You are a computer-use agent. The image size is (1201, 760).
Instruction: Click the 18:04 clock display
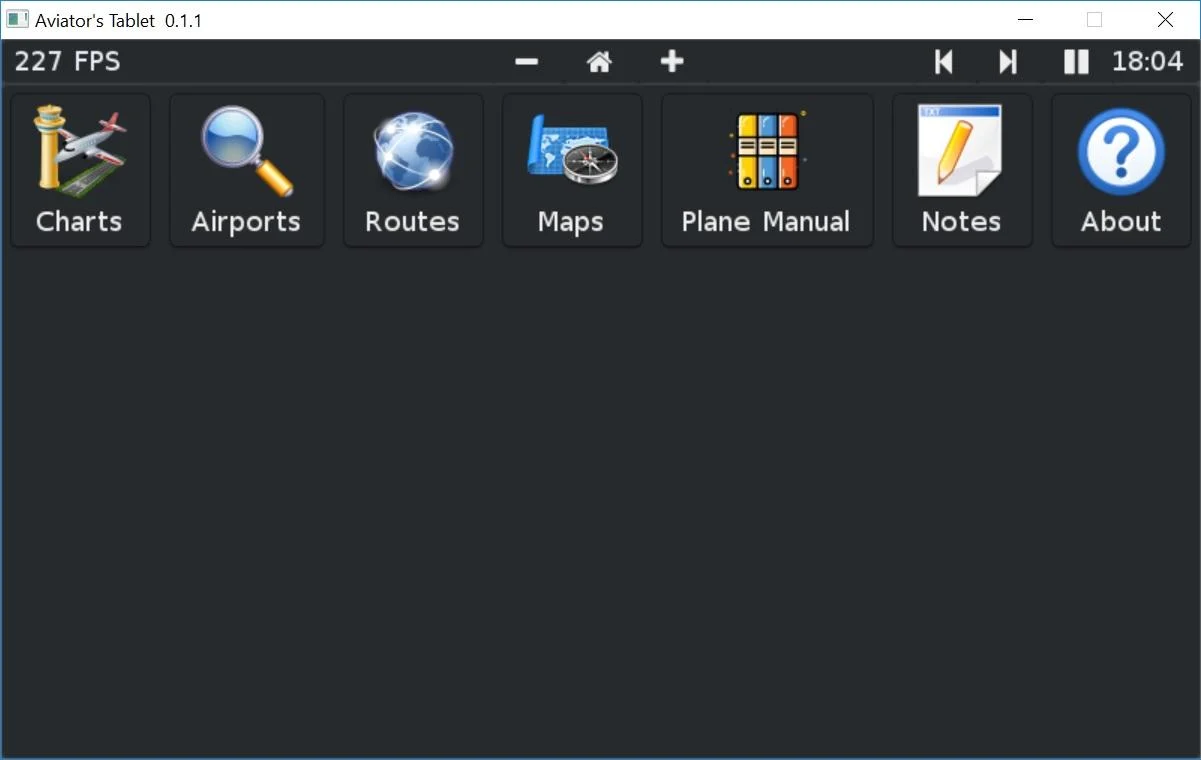[1146, 61]
